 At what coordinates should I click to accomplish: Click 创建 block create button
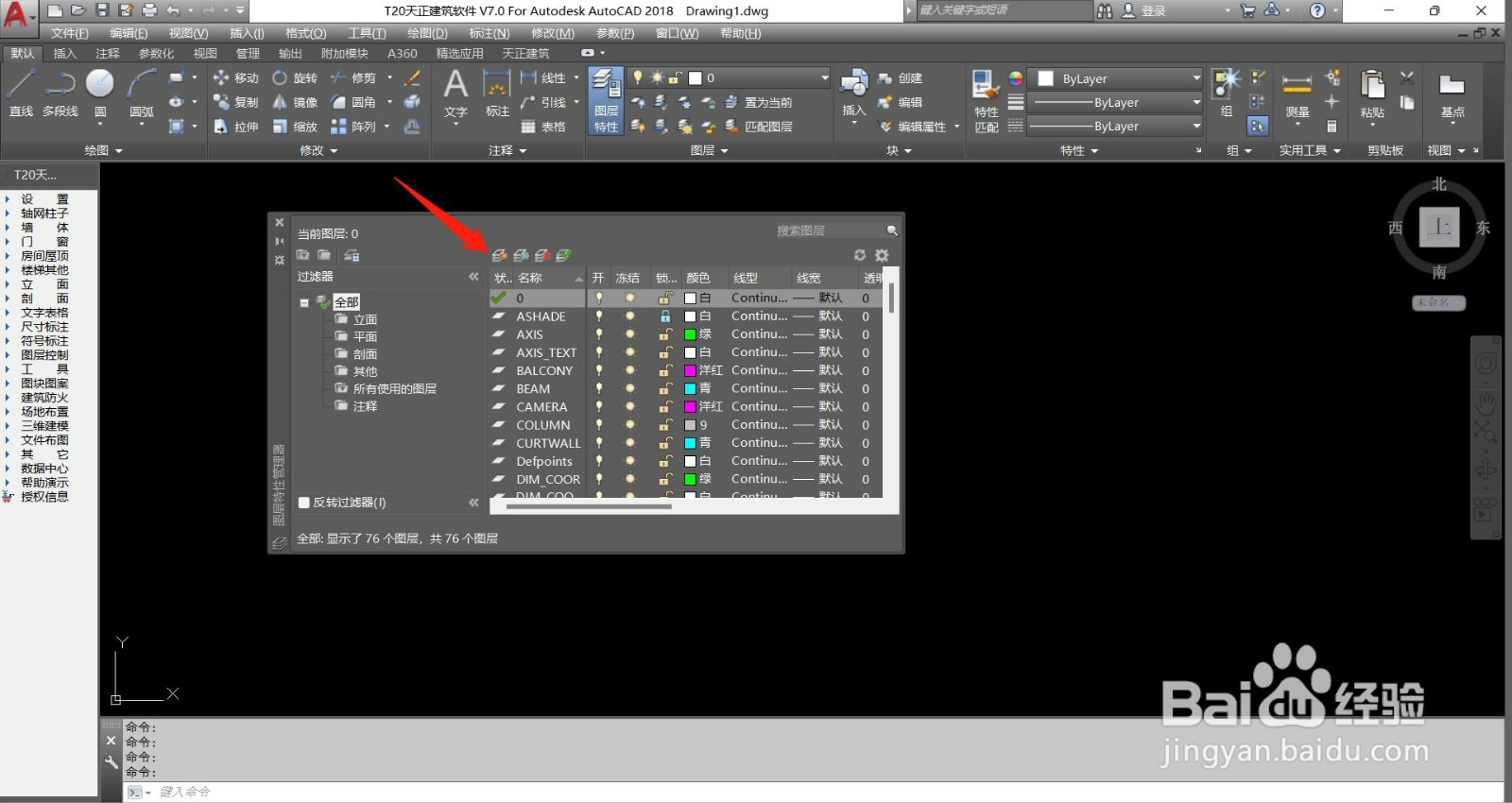(900, 77)
